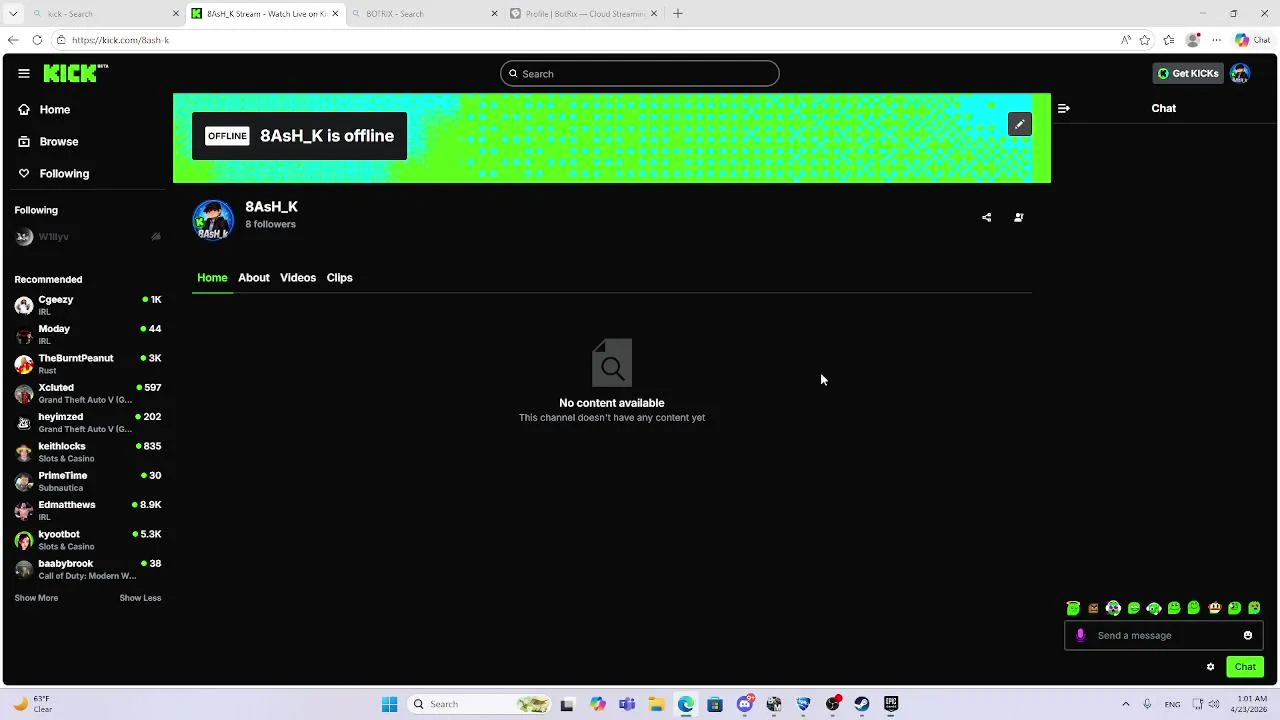Screen dimensions: 1280x720
Task: Click the share channel icon
Action: click(986, 217)
